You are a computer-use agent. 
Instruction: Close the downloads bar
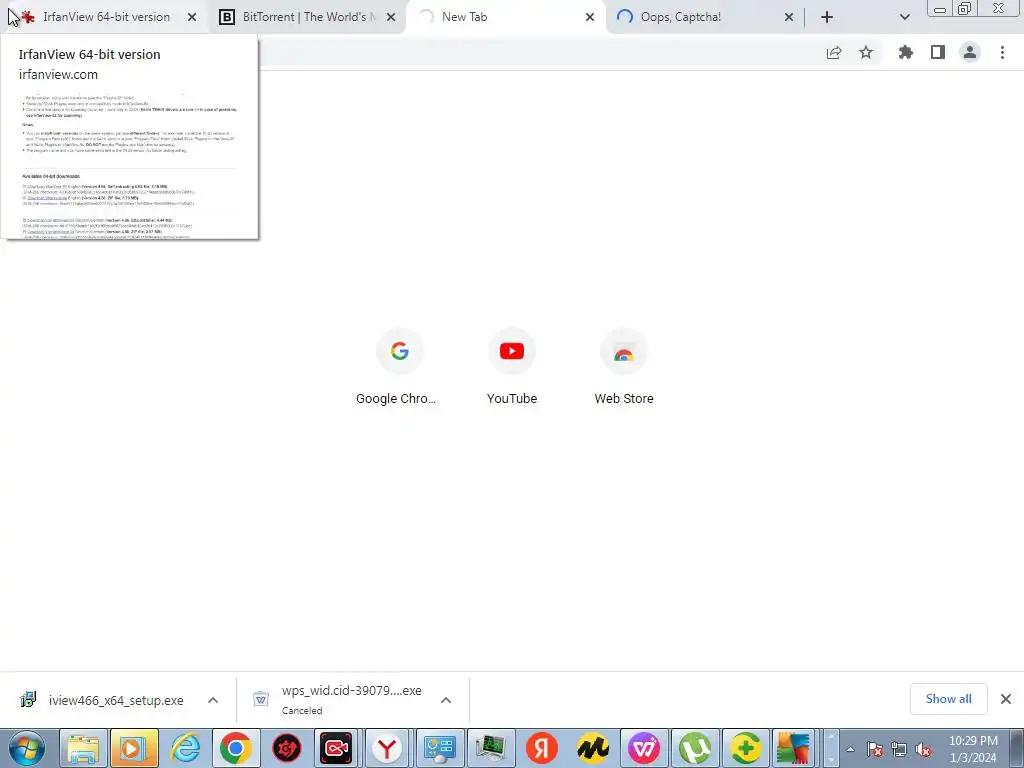tap(1006, 699)
